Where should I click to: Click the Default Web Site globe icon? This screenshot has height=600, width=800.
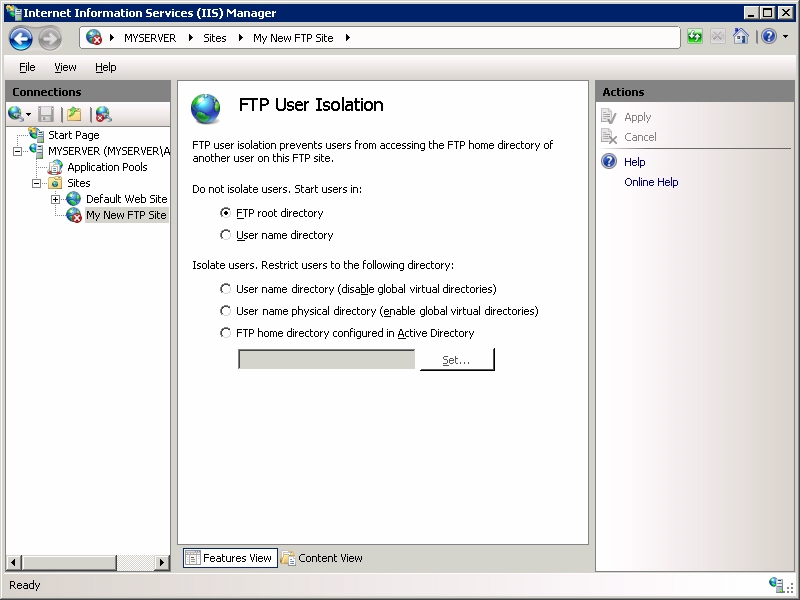pyautogui.click(x=73, y=198)
